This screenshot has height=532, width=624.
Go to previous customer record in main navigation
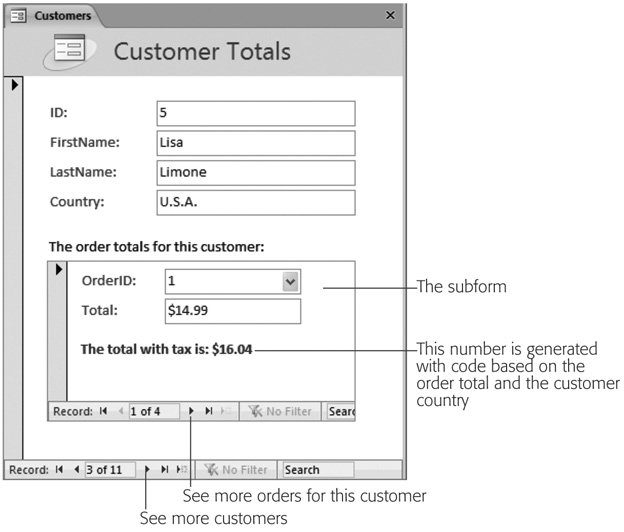(76, 470)
